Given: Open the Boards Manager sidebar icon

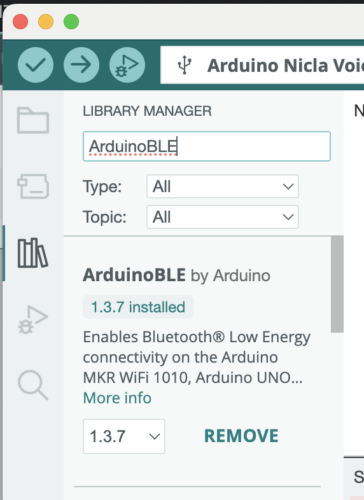Looking at the screenshot, I should click(33, 186).
